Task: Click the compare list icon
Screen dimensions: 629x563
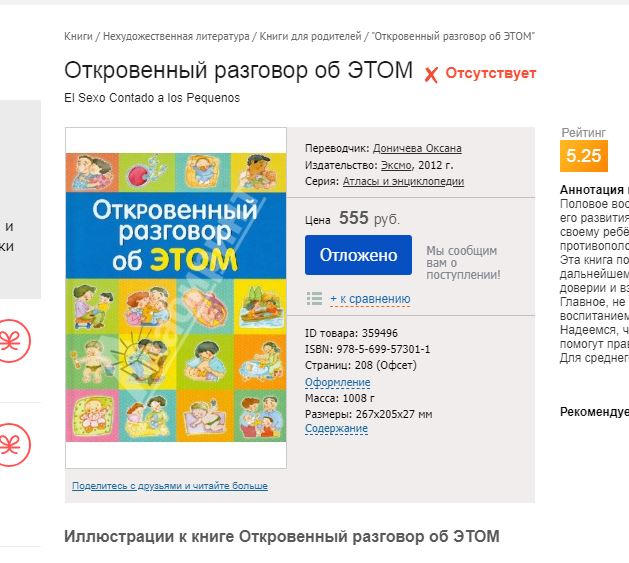Action: [314, 298]
